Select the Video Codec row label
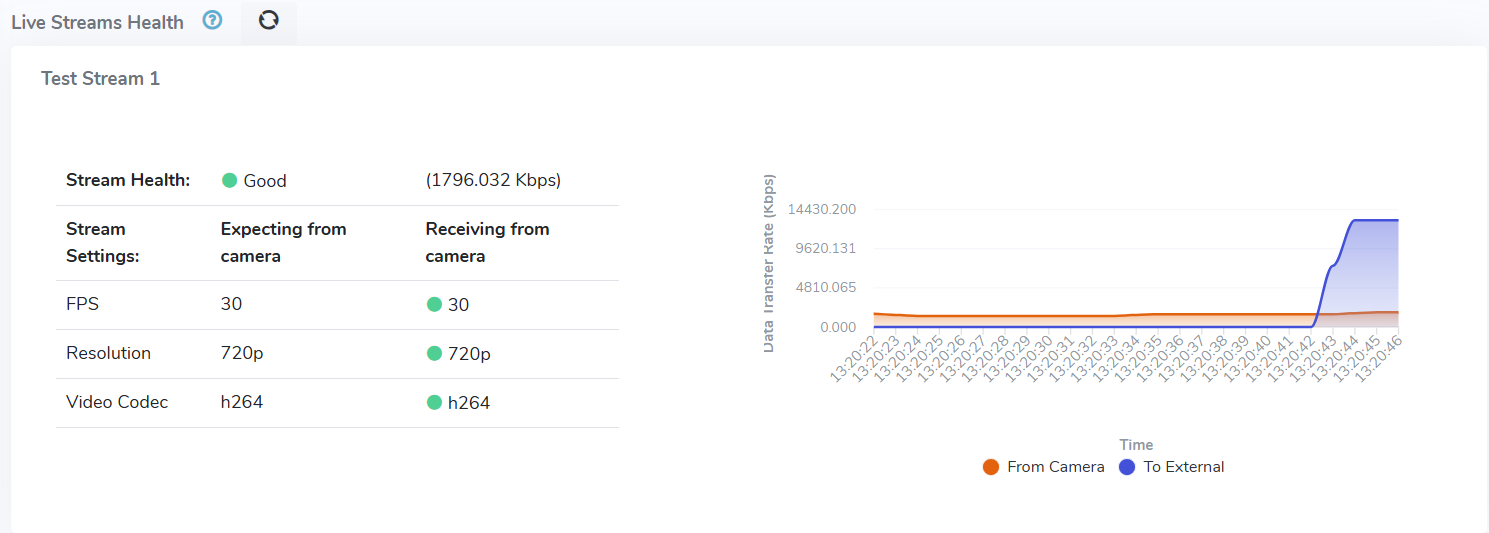 (117, 402)
